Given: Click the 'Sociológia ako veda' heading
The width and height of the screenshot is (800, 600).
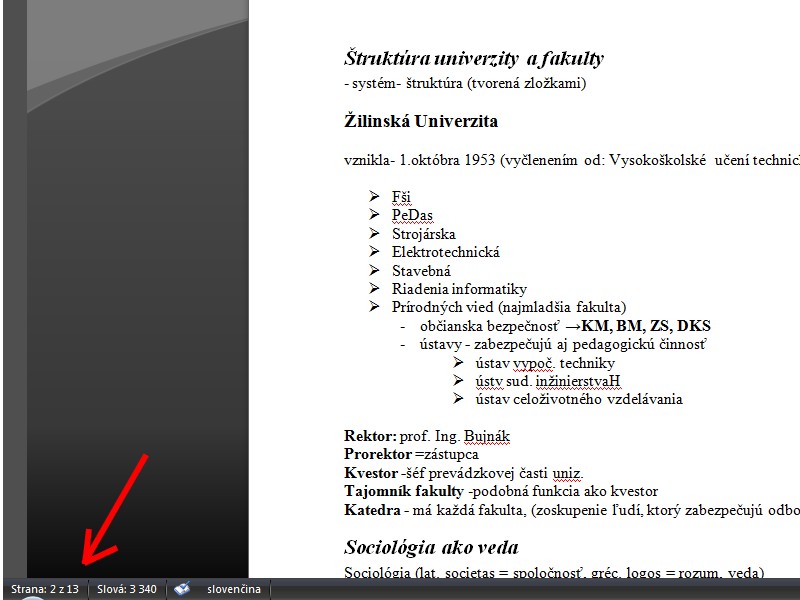Looking at the screenshot, I should pos(431,547).
